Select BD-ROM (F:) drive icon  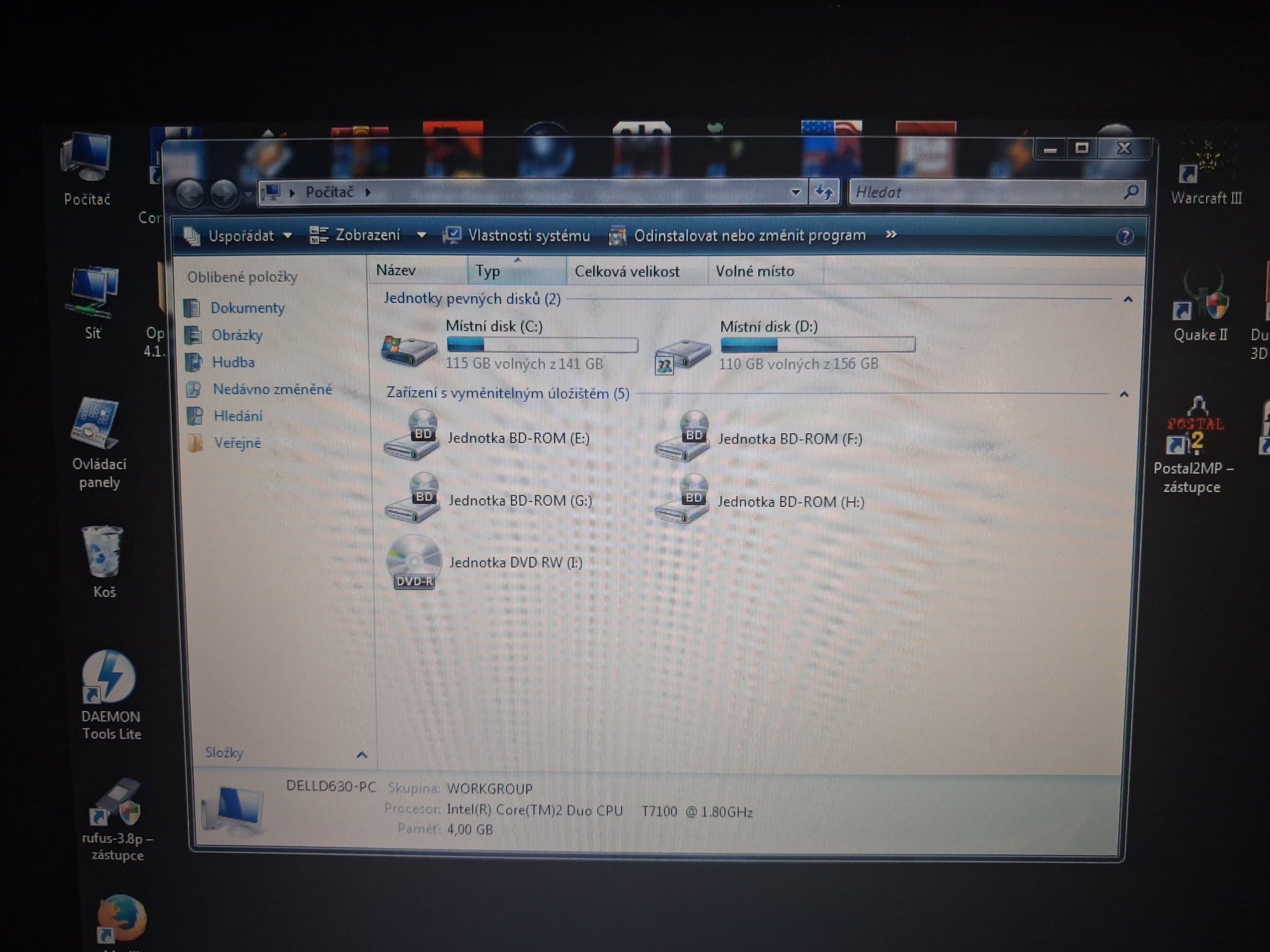tap(682, 436)
